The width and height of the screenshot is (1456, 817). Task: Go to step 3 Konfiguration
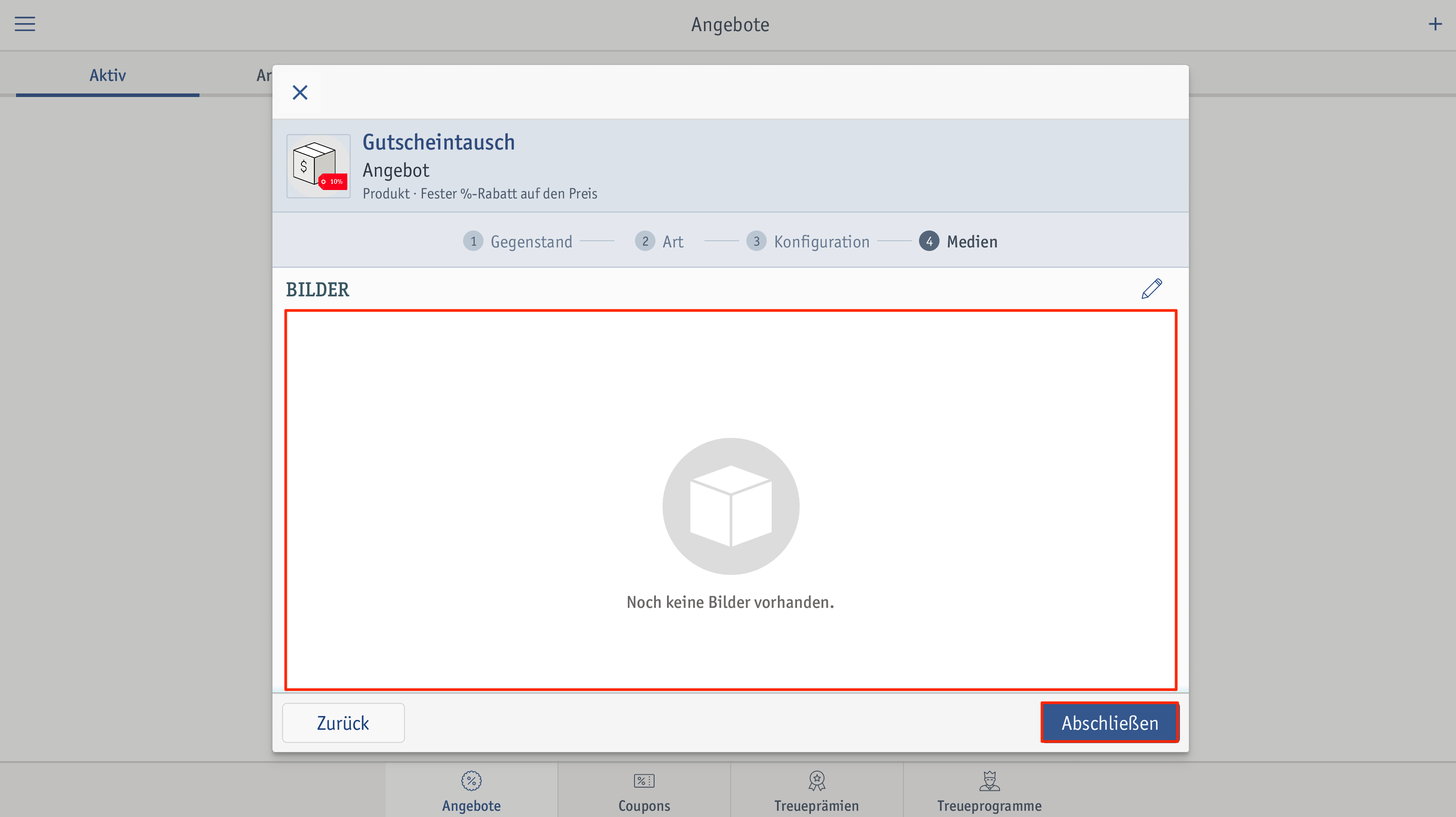point(808,241)
